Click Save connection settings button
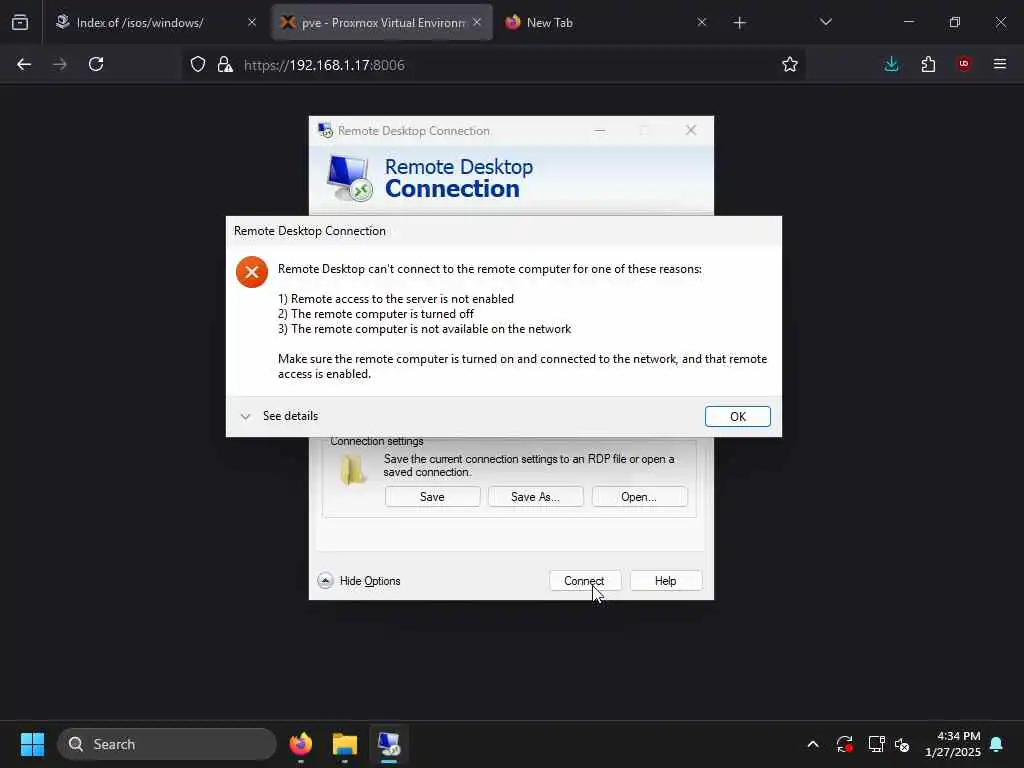 (x=432, y=497)
